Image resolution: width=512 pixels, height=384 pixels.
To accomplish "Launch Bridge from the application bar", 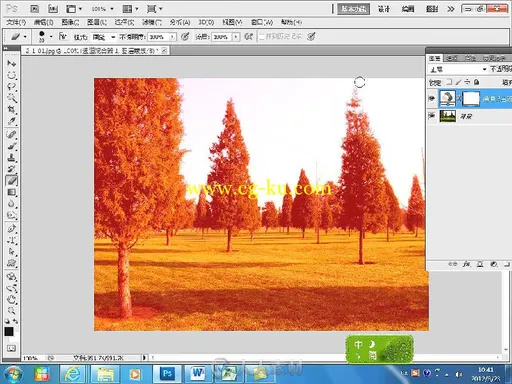I will (x=35, y=9).
